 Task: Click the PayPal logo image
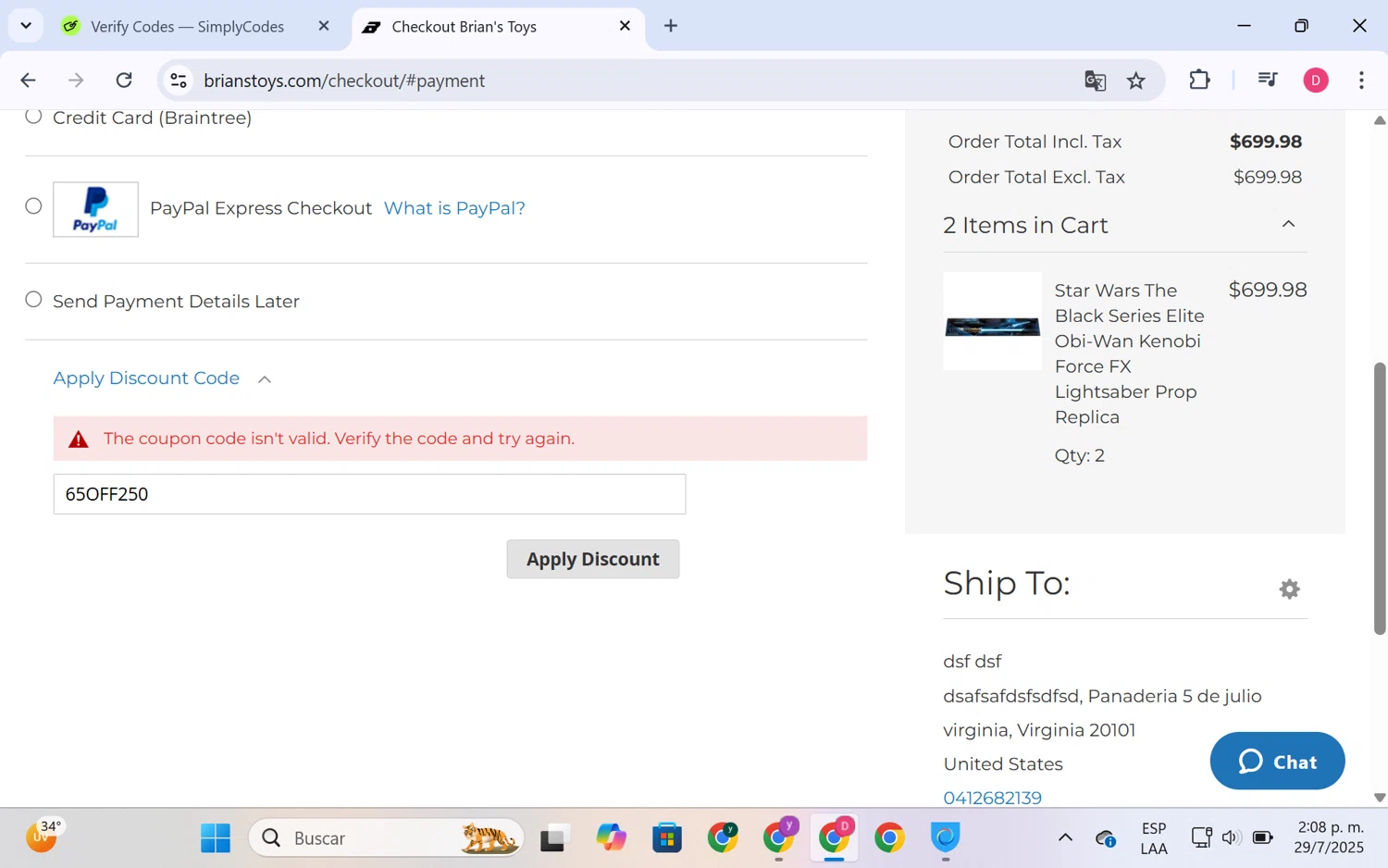coord(95,209)
